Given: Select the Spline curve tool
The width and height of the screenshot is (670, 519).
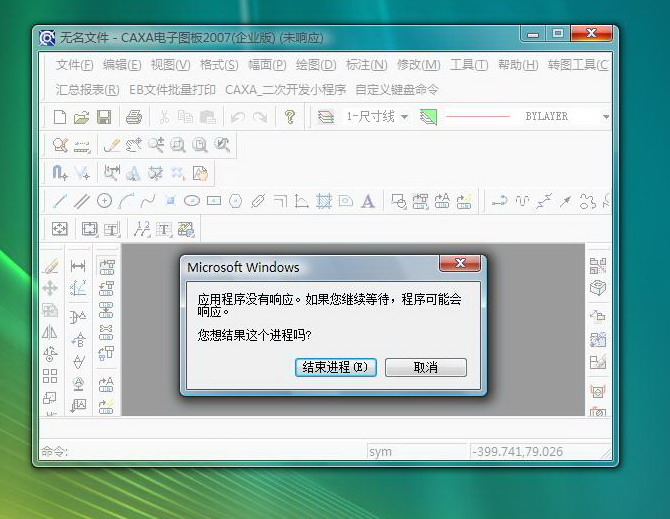Looking at the screenshot, I should click(148, 201).
